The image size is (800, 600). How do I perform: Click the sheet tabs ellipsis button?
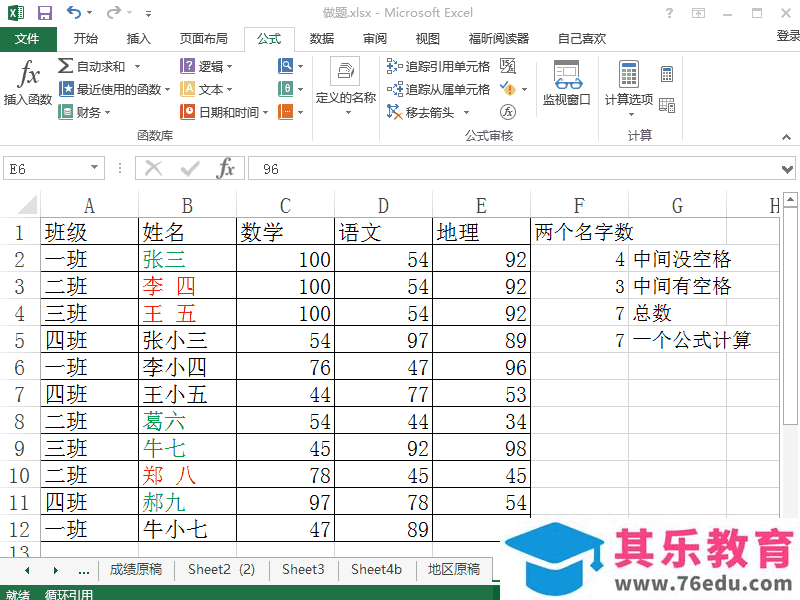pyautogui.click(x=84, y=571)
